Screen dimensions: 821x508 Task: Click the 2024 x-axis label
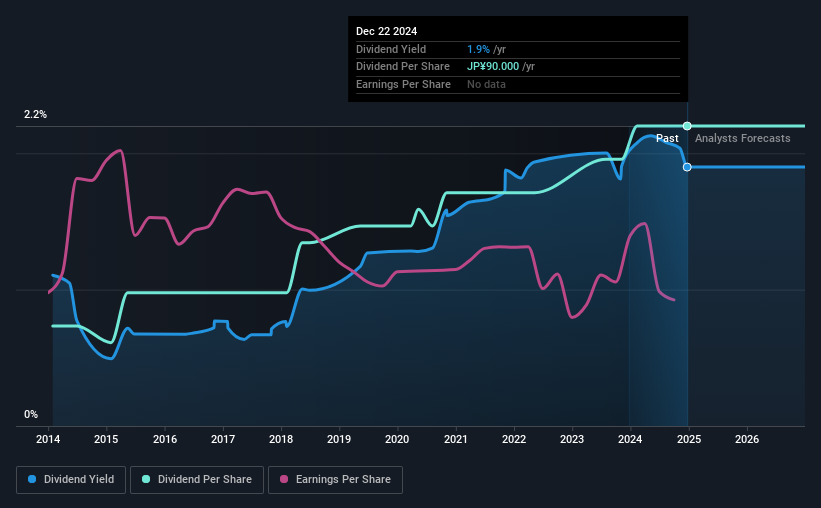(630, 439)
